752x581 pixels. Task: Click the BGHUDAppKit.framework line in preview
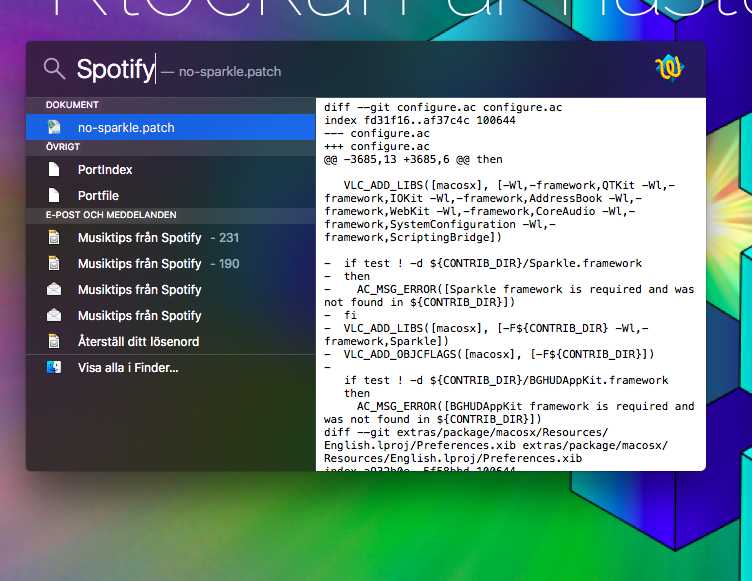pos(506,380)
